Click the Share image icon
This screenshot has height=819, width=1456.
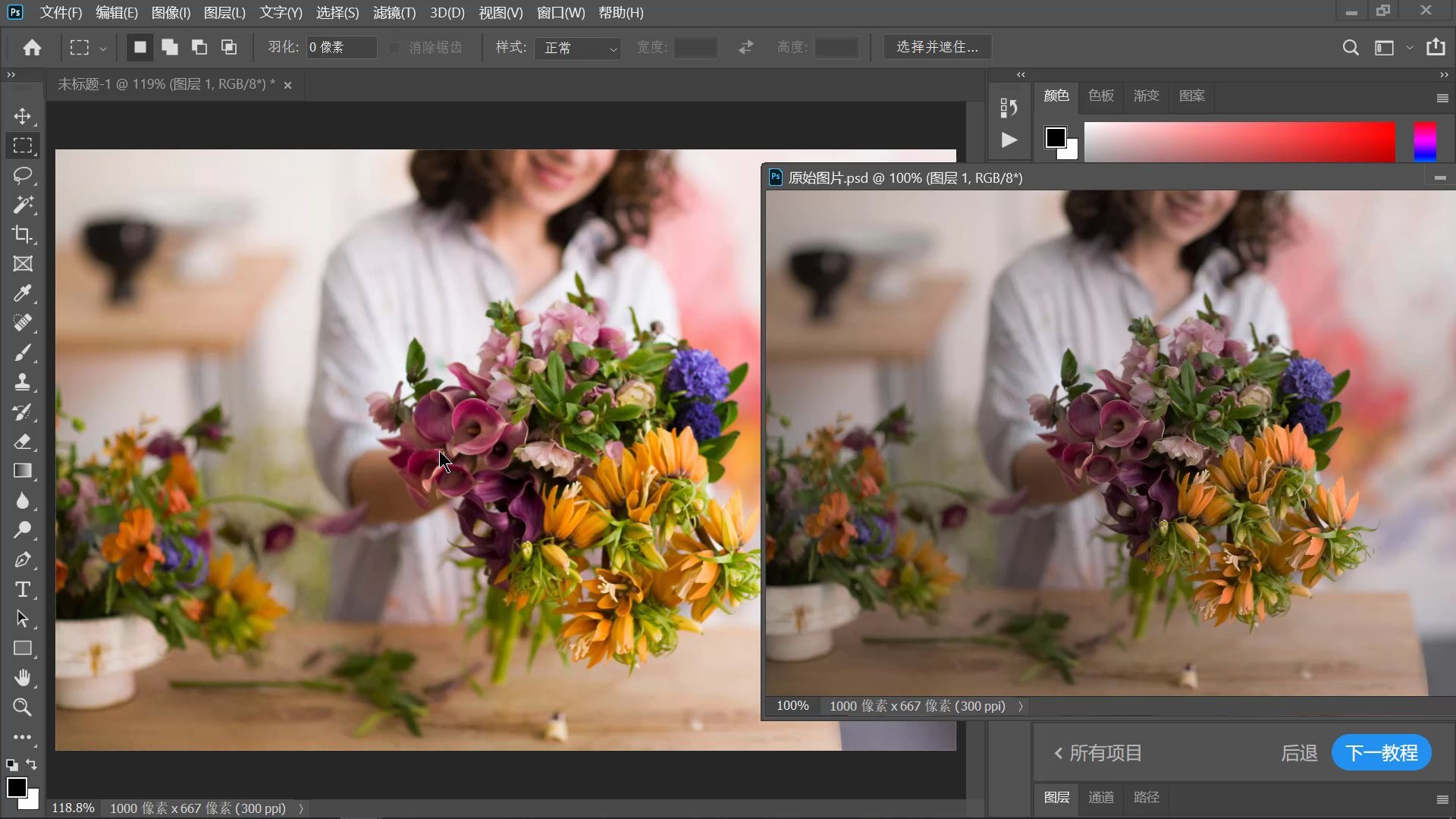tap(1436, 47)
